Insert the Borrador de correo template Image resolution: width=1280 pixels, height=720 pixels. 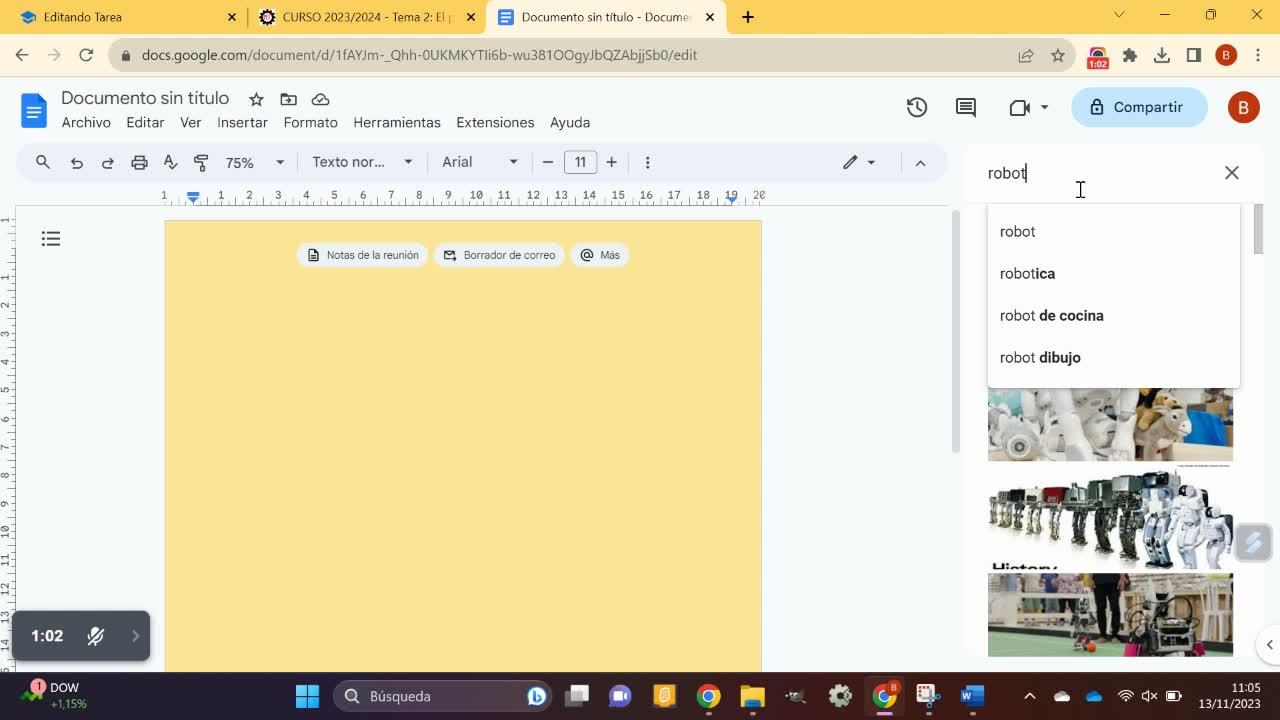pos(499,255)
